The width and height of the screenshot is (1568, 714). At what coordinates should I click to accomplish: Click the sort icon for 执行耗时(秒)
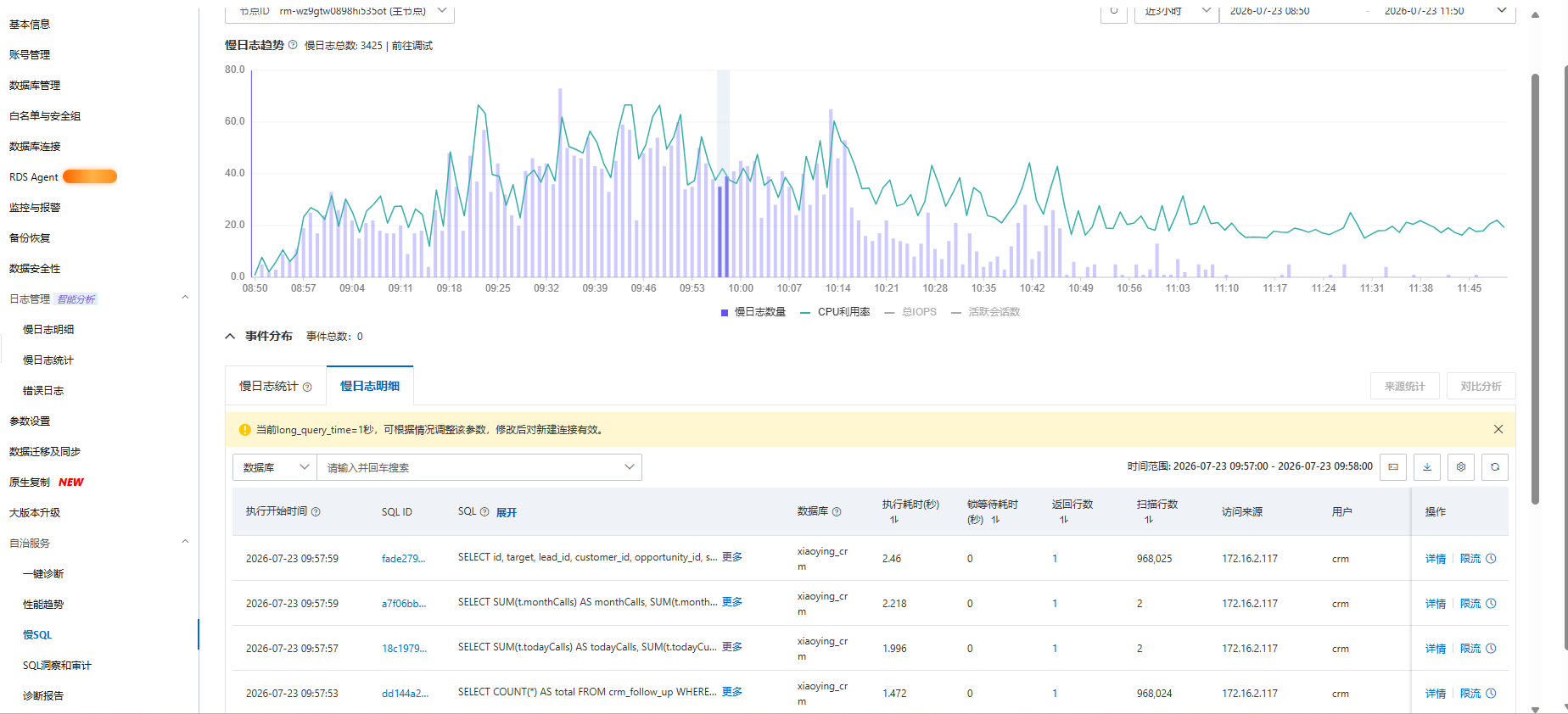[x=893, y=520]
